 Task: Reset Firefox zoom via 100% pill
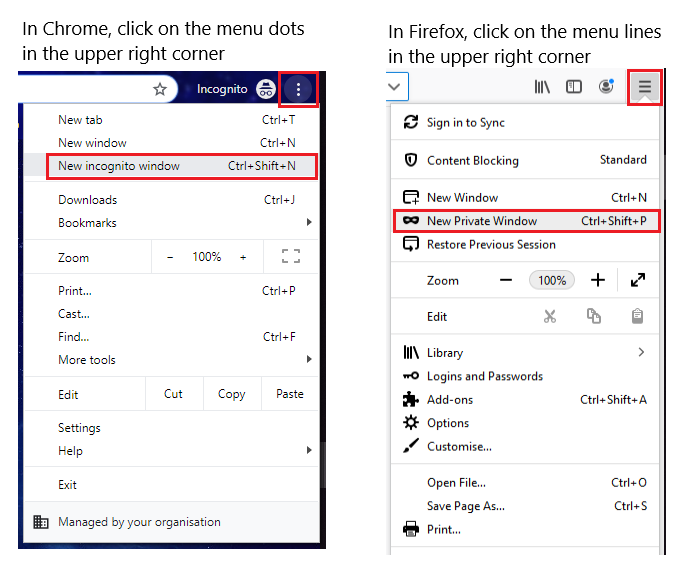[552, 280]
